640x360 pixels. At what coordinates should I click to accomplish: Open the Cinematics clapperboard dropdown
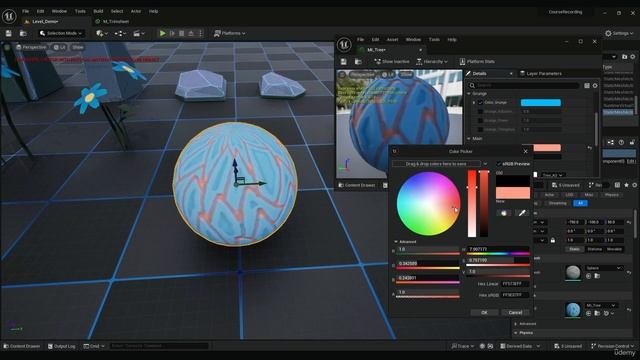tap(139, 33)
